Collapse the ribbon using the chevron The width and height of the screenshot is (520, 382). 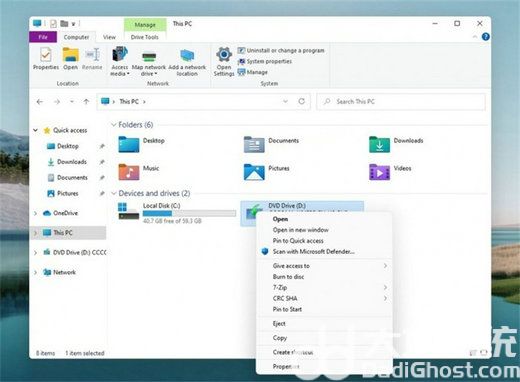coord(475,37)
